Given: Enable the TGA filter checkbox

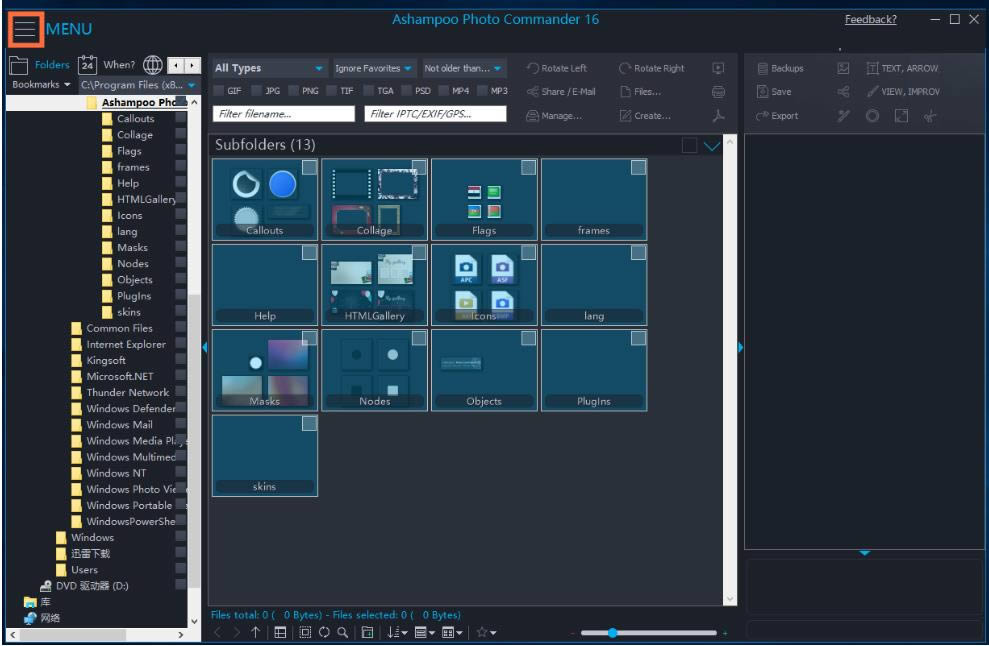Looking at the screenshot, I should coord(369,91).
